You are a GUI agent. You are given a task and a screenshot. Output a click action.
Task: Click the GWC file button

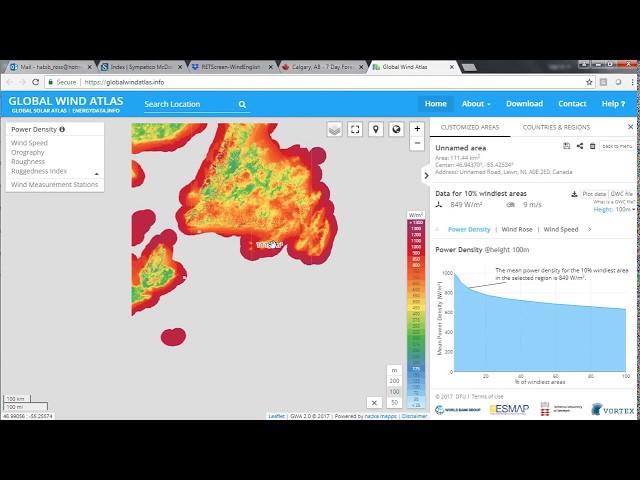coord(621,194)
